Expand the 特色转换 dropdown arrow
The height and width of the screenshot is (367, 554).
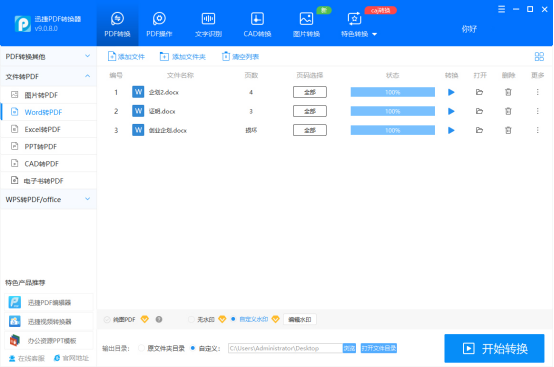tap(375, 34)
